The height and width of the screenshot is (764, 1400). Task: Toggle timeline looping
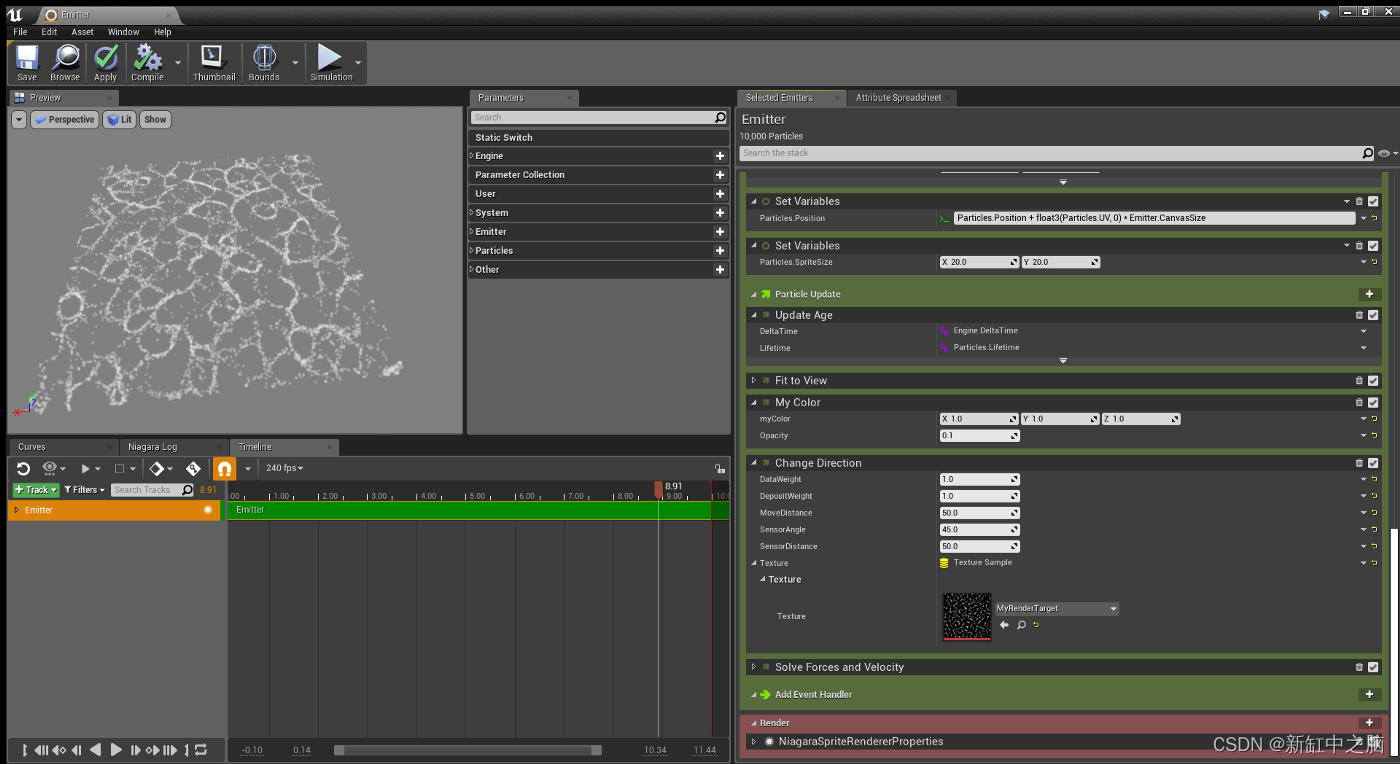pyautogui.click(x=201, y=750)
